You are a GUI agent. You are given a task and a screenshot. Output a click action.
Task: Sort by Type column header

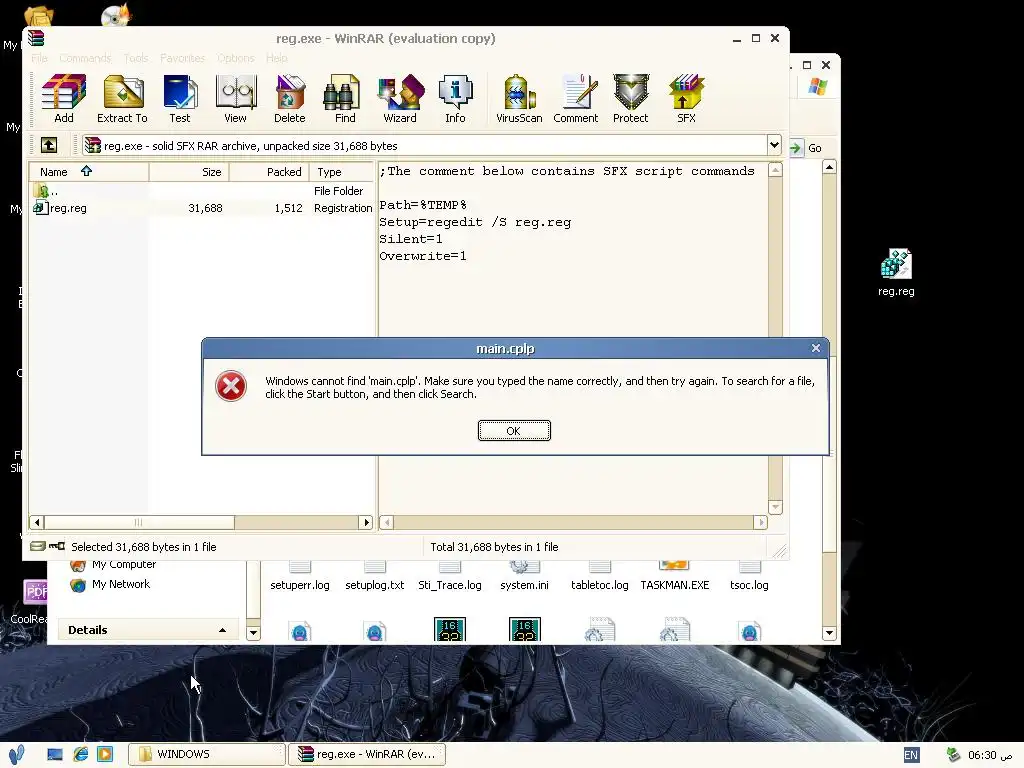click(341, 172)
